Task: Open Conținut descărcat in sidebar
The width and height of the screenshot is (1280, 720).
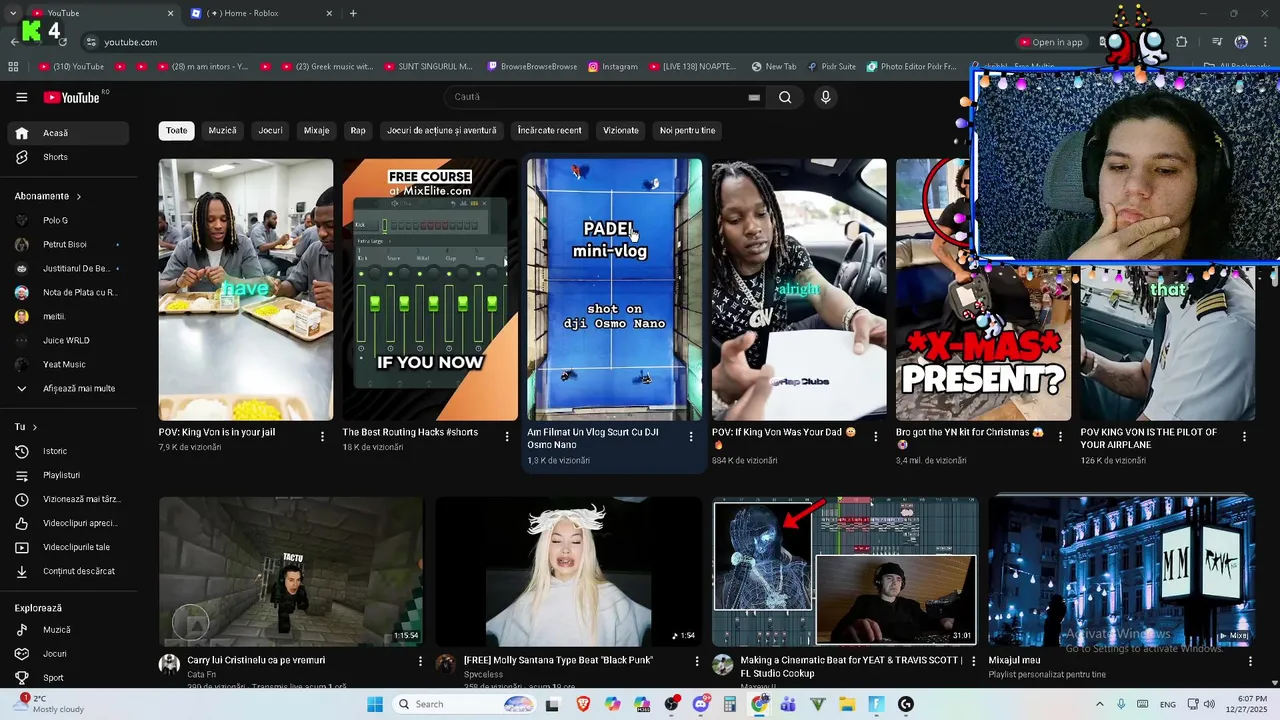Action: click(x=68, y=571)
